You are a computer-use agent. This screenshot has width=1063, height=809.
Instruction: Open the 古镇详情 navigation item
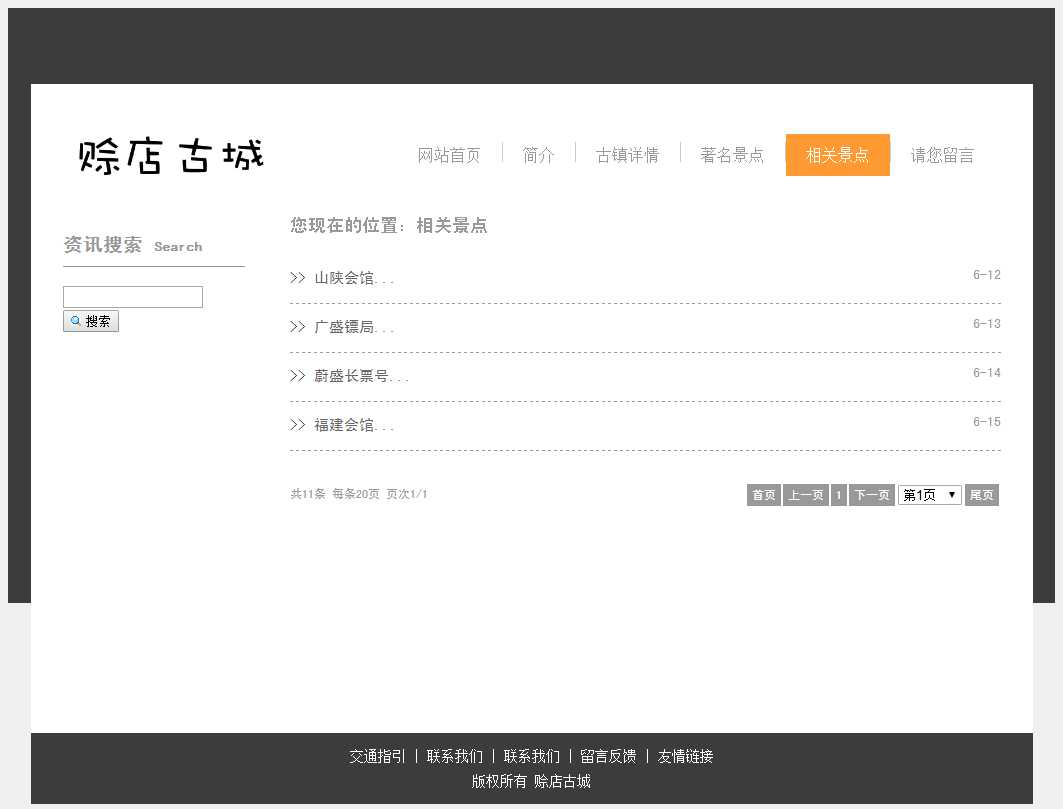(x=627, y=155)
